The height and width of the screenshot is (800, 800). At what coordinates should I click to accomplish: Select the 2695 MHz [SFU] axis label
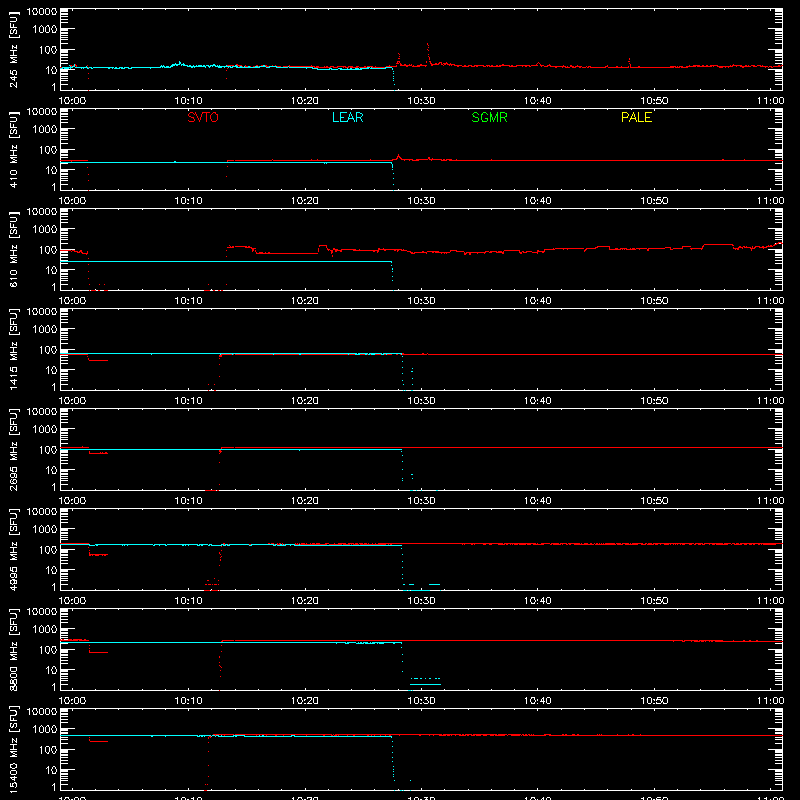13,449
